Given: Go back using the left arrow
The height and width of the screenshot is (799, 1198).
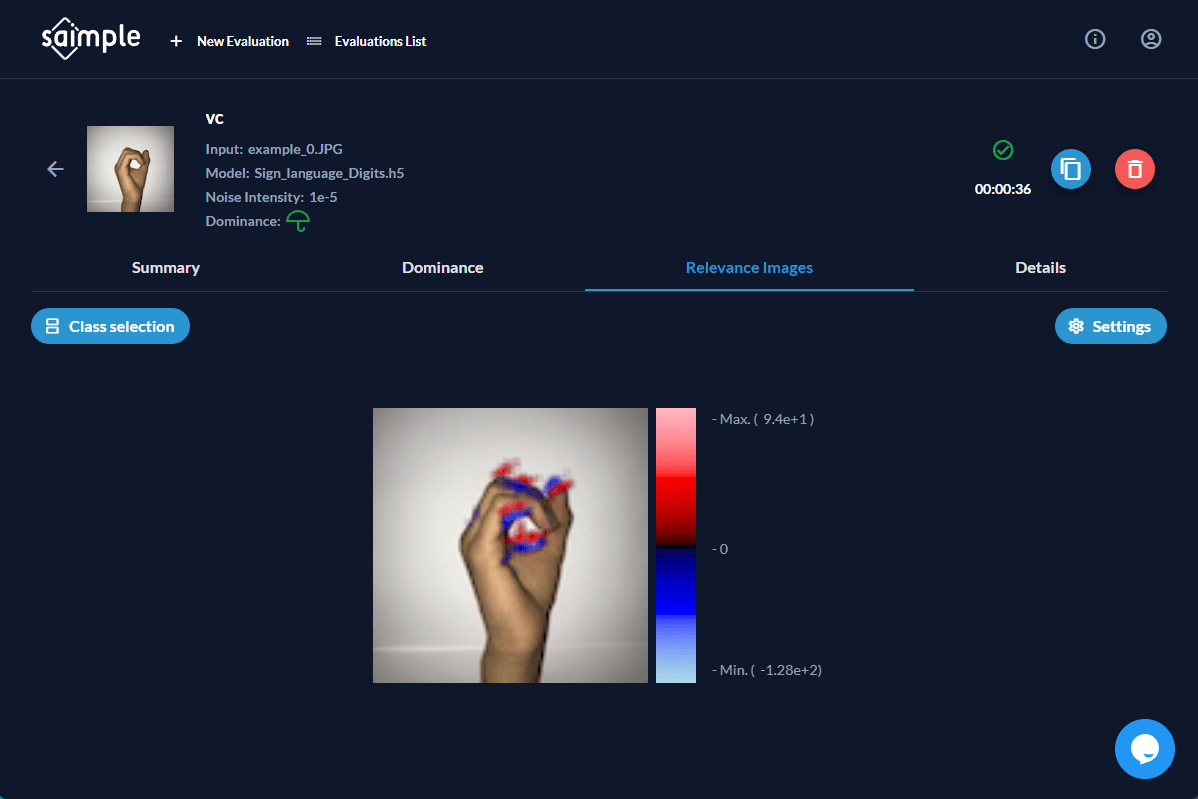Looking at the screenshot, I should tap(55, 169).
